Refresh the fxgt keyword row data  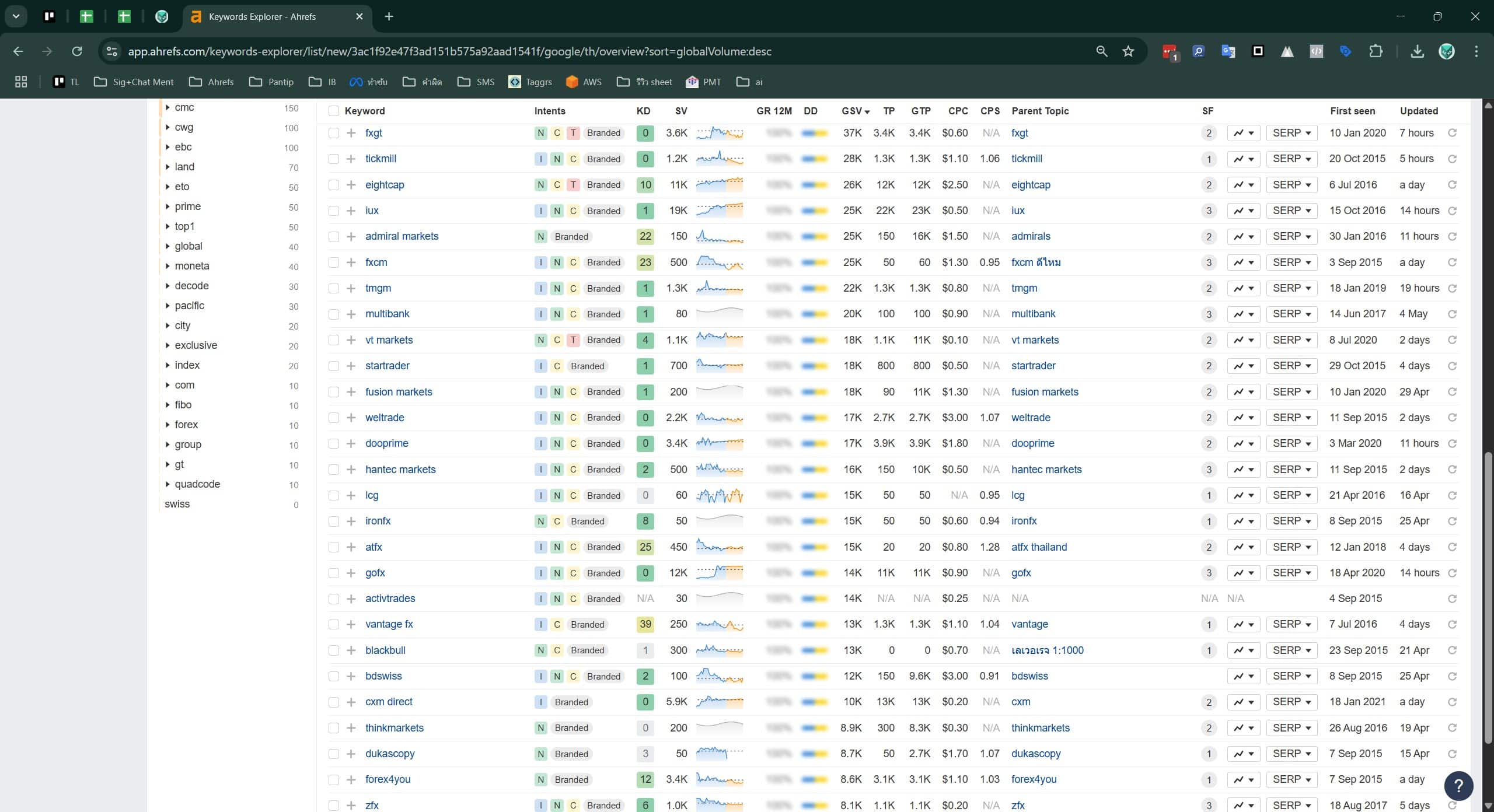pyautogui.click(x=1452, y=133)
